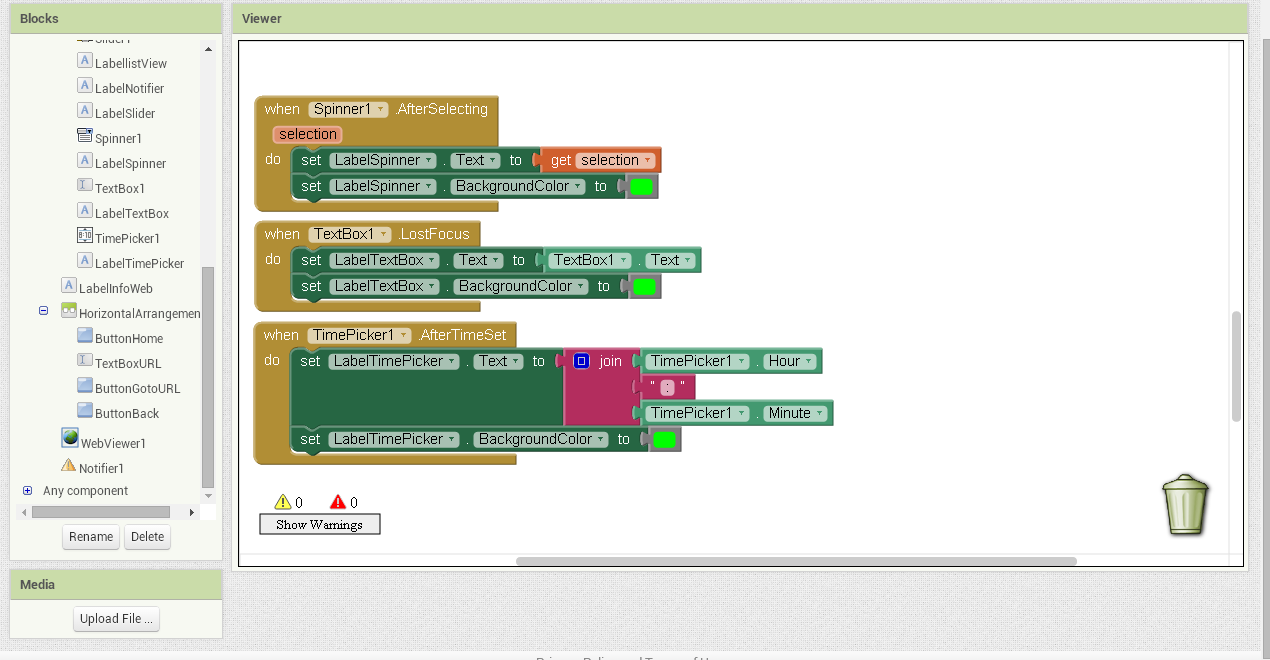Image resolution: width=1270 pixels, height=660 pixels.
Task: Open the join block mutator icon
Action: point(582,361)
